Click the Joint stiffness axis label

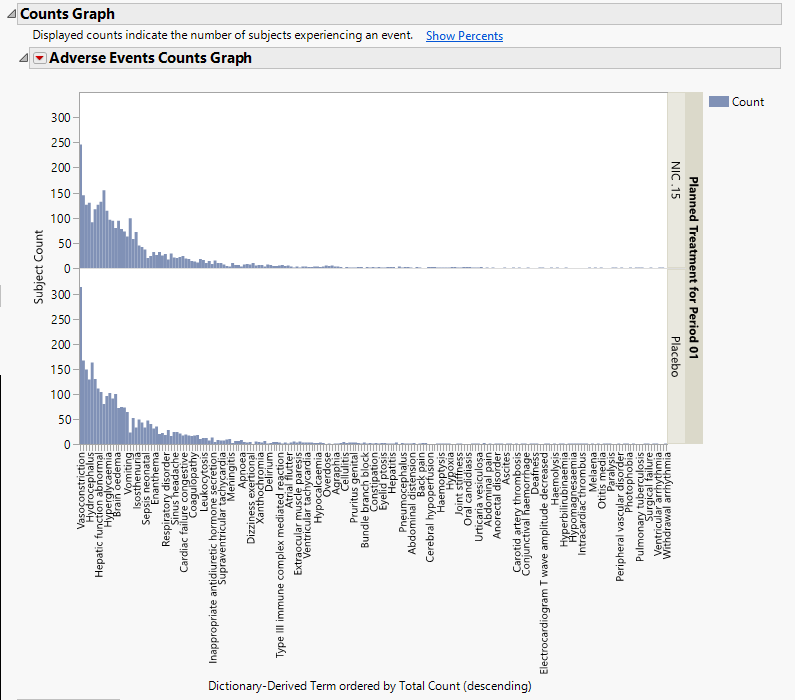click(459, 484)
